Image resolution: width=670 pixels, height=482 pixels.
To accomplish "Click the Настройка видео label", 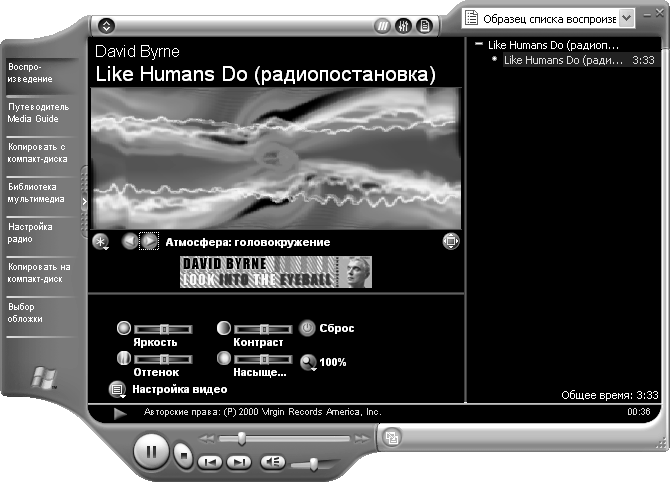I will [179, 389].
